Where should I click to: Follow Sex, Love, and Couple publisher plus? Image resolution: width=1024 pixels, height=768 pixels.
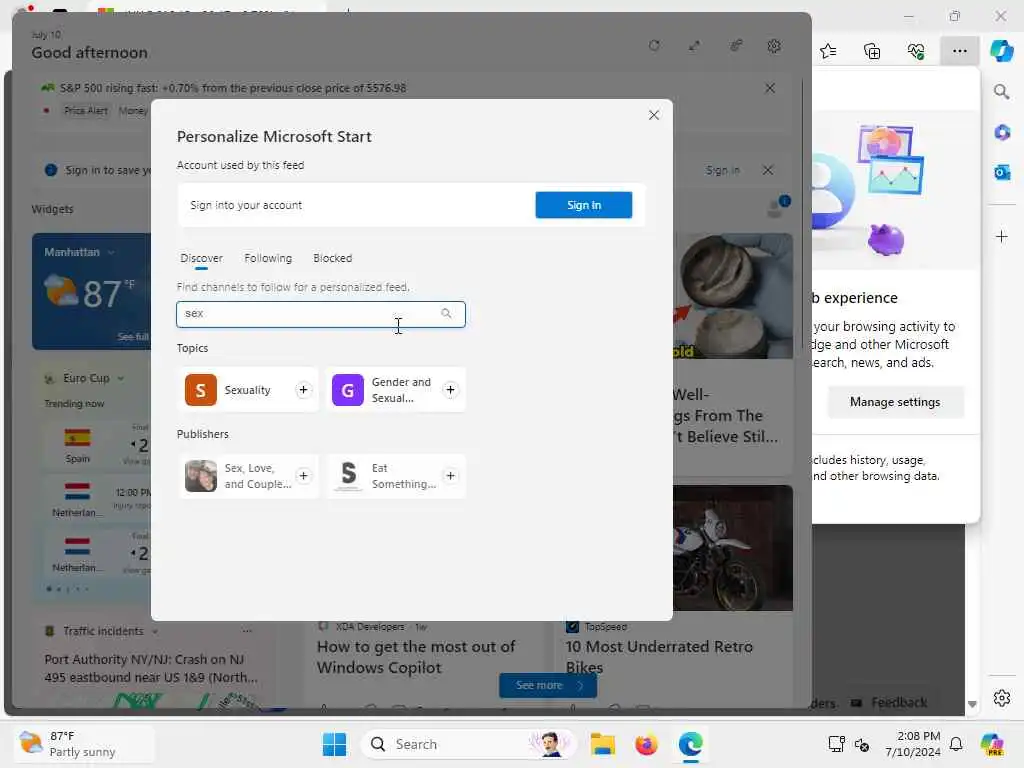coord(303,476)
